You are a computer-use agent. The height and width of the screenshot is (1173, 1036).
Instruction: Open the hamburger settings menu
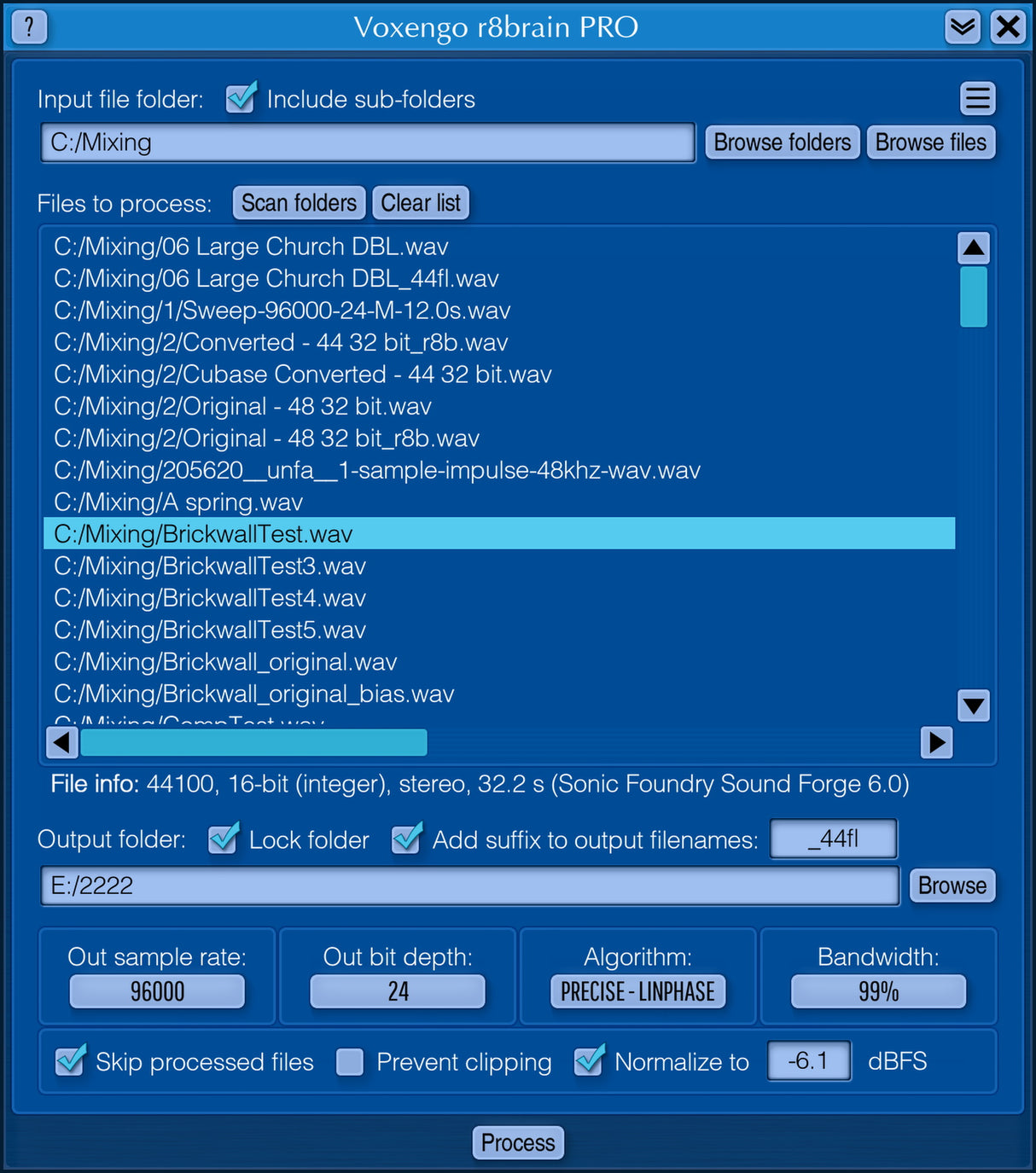point(977,99)
